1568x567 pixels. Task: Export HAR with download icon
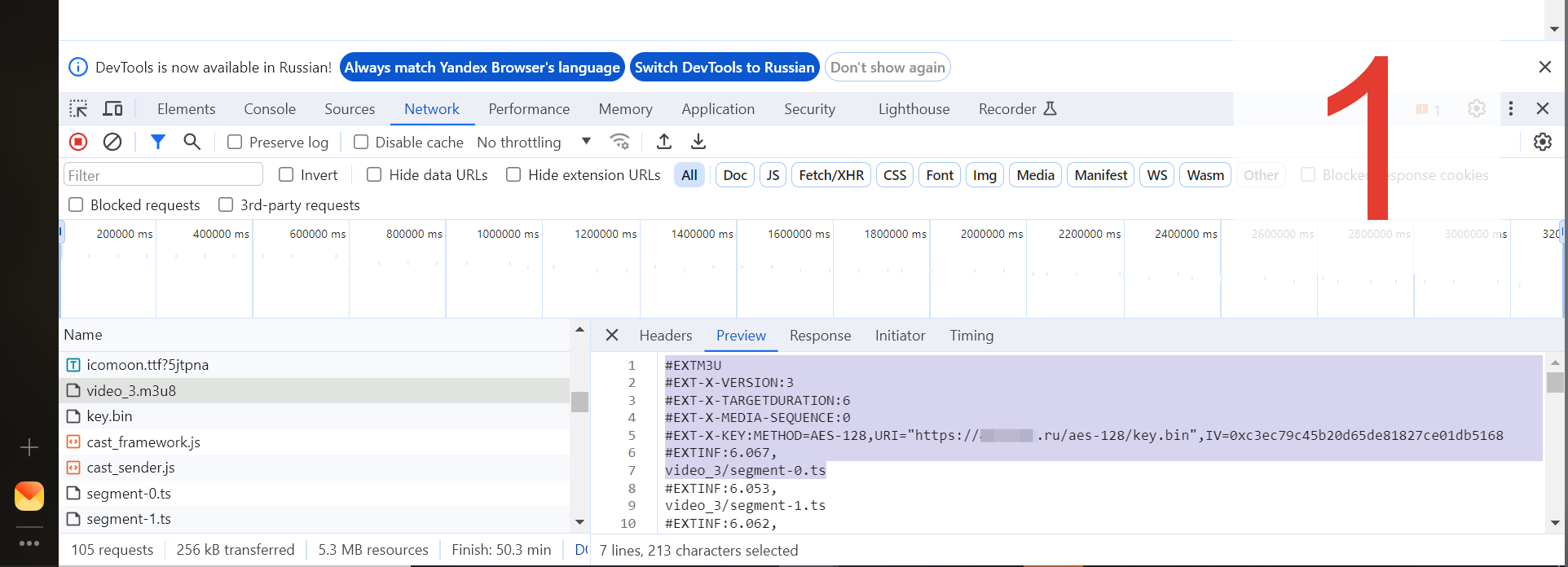[698, 142]
